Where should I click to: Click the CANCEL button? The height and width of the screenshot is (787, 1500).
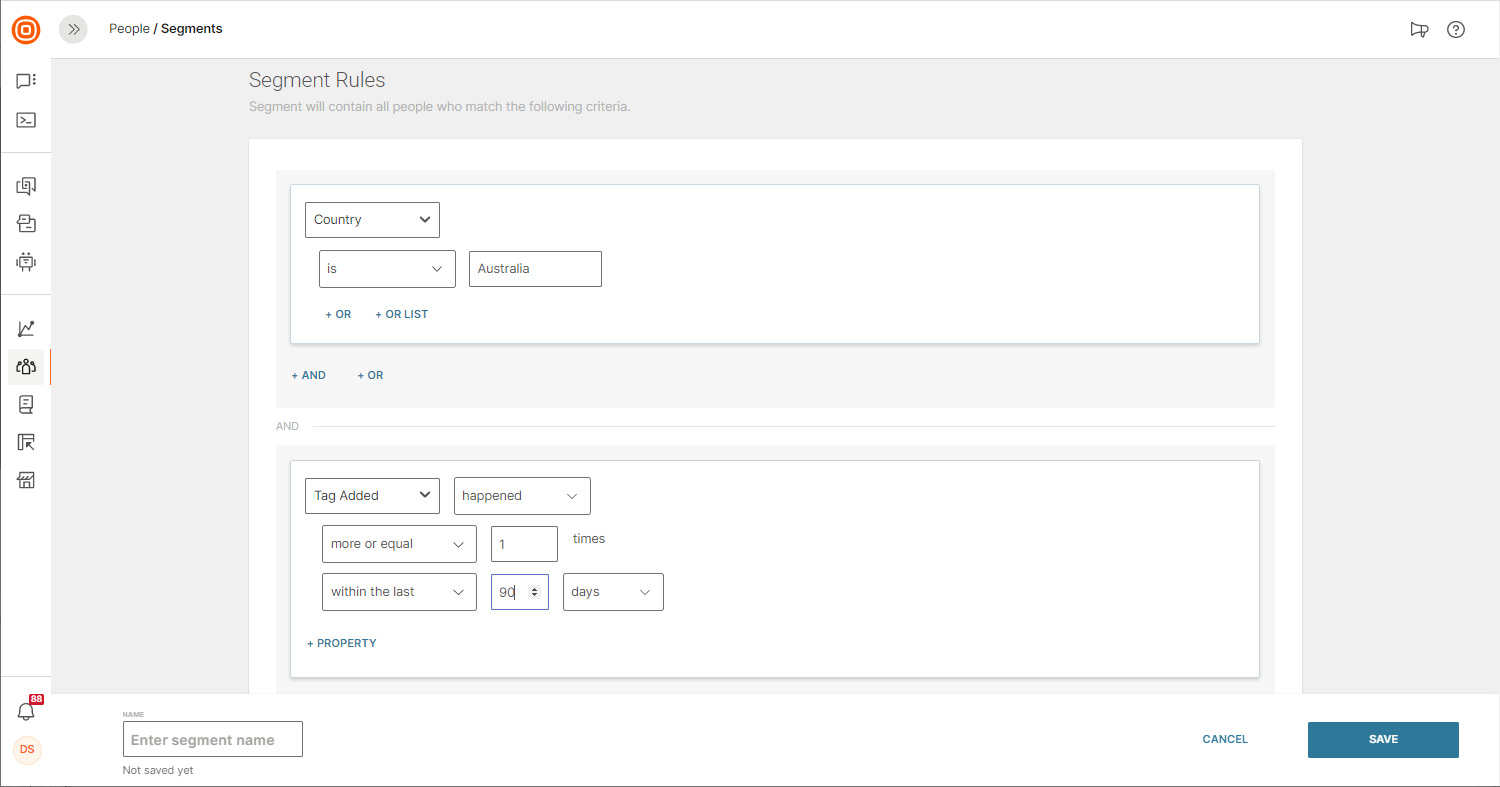1225,740
